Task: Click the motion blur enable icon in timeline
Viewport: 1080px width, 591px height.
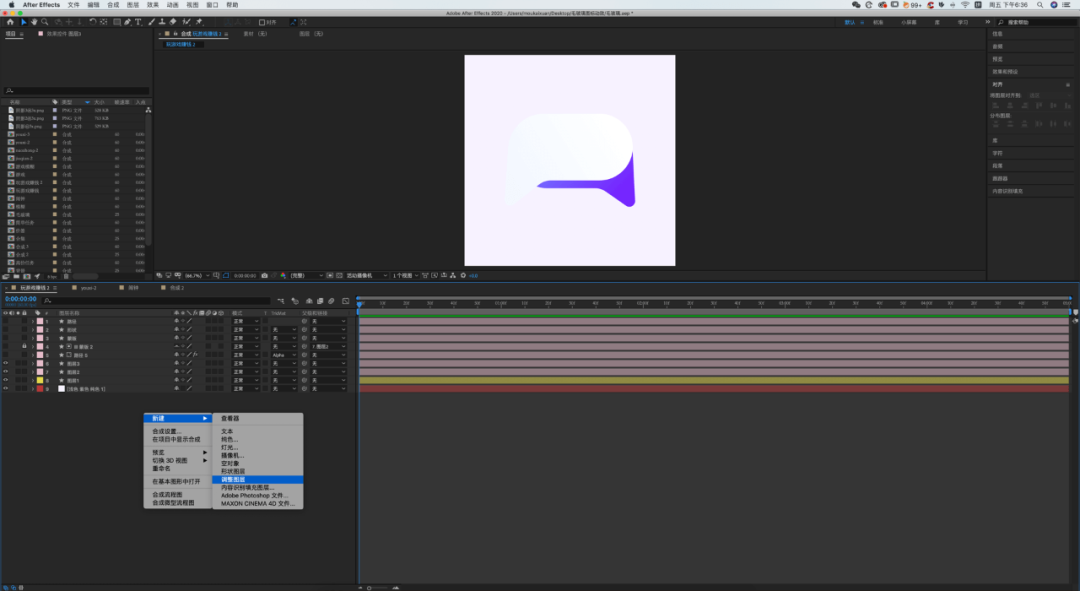Action: 331,301
